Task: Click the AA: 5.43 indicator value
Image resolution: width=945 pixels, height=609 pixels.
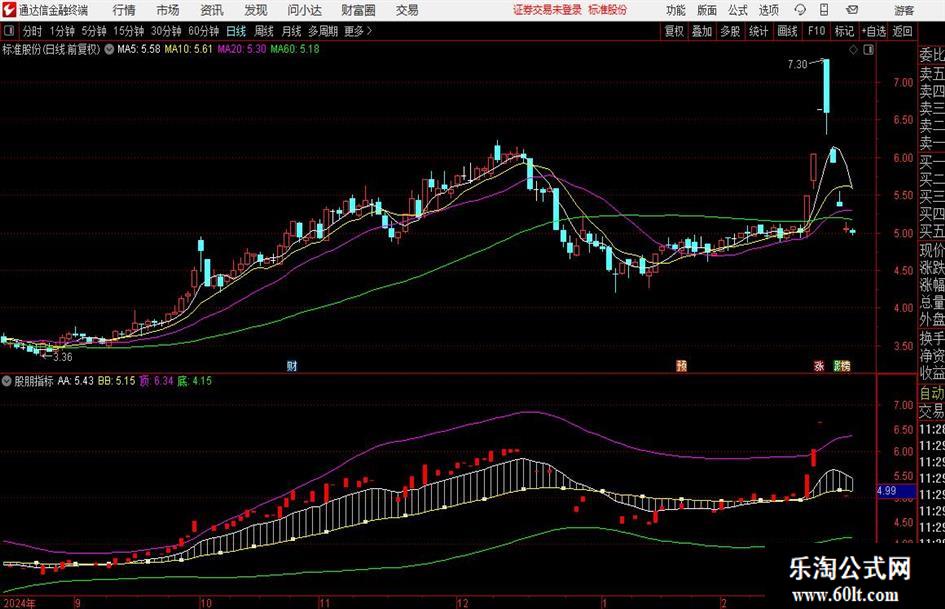Action: pyautogui.click(x=76, y=381)
